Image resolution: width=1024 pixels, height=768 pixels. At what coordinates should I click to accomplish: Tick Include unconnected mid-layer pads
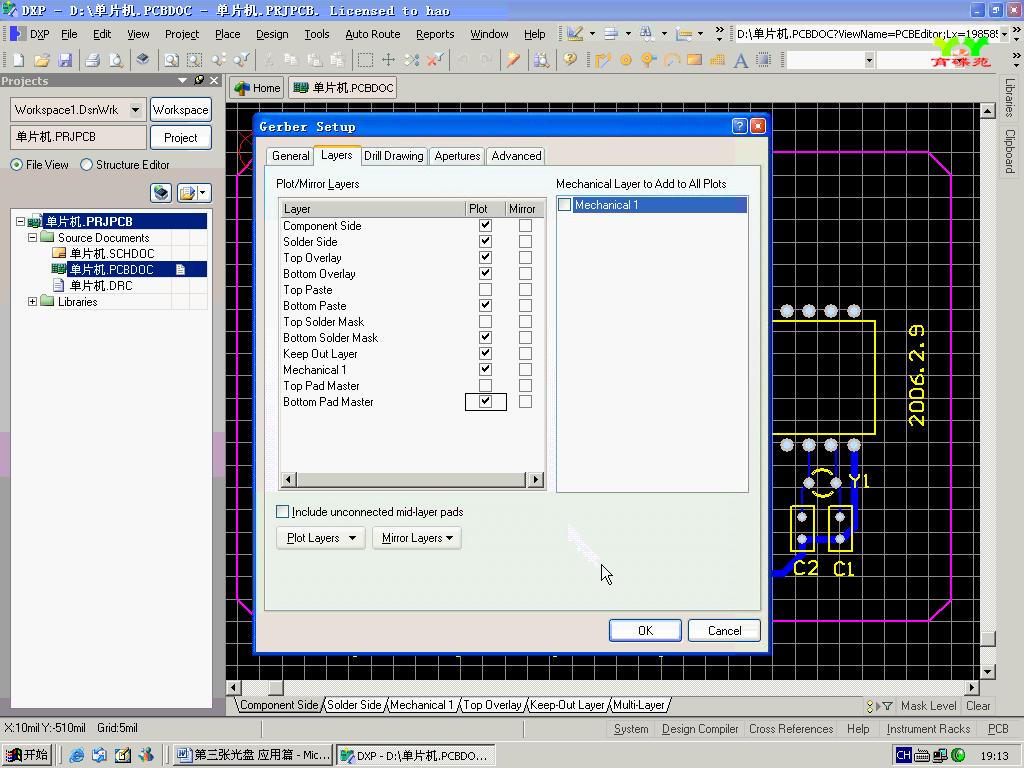click(x=283, y=511)
